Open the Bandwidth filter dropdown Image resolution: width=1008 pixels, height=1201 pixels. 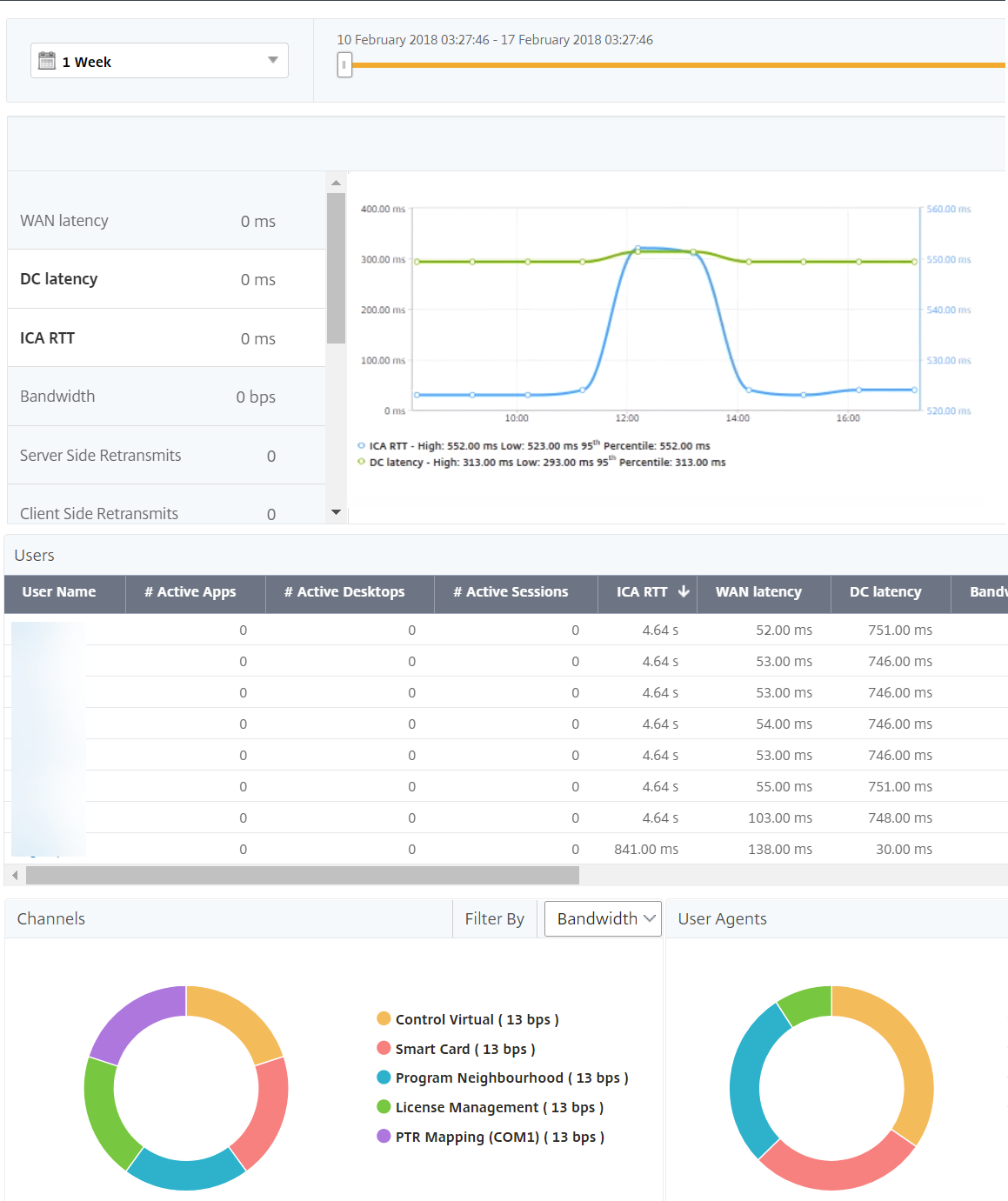tap(603, 918)
